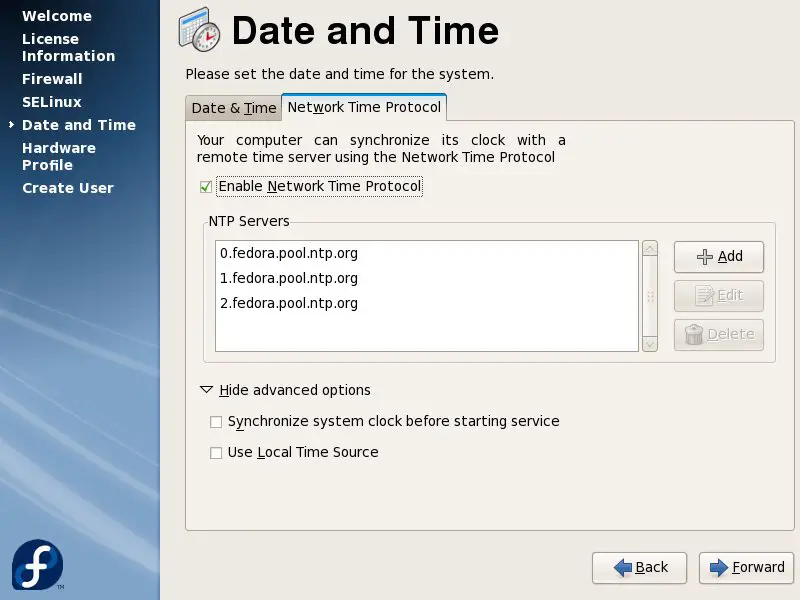Viewport: 800px width, 600px height.
Task: Click the Date and Time calendar clock icon
Action: click(x=200, y=31)
